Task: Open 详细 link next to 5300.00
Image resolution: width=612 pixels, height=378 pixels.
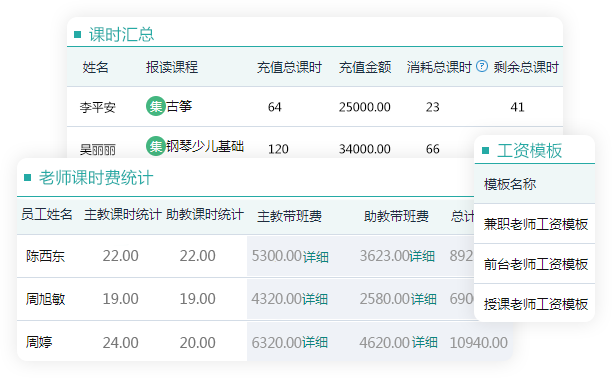Action: 315,257
